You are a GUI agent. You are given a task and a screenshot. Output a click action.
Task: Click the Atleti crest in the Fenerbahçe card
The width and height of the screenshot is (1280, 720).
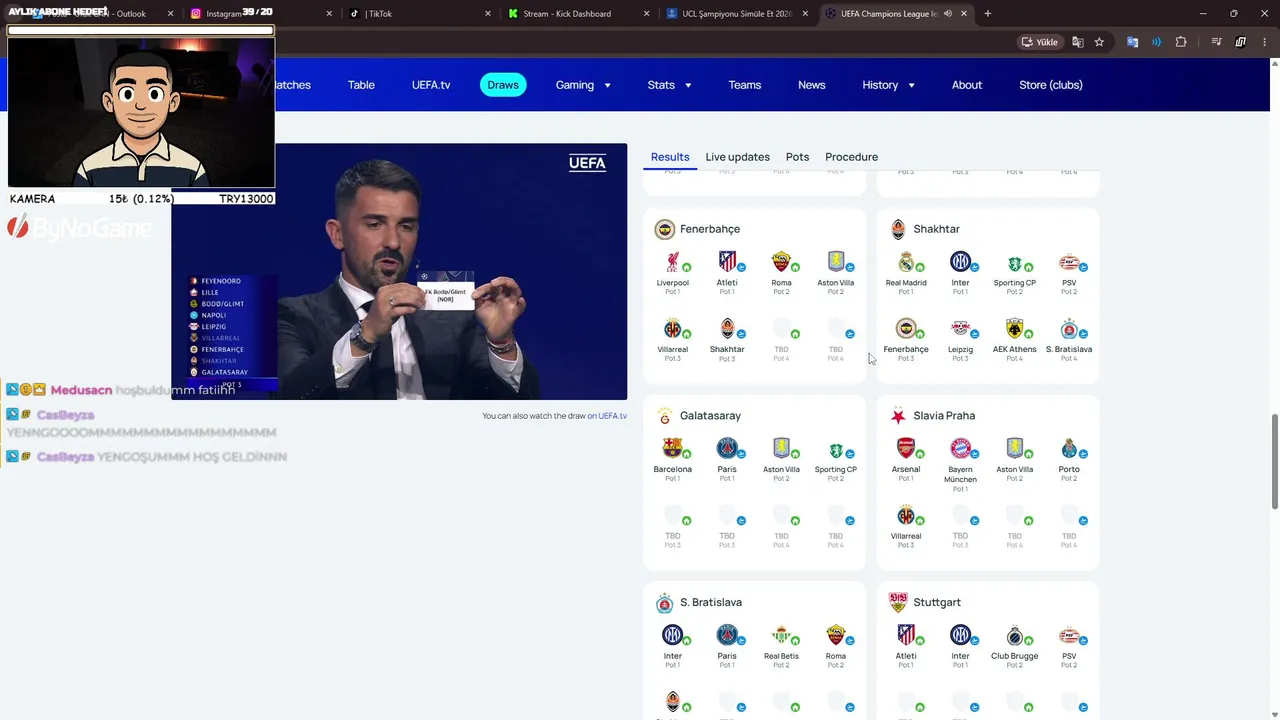[x=727, y=262]
